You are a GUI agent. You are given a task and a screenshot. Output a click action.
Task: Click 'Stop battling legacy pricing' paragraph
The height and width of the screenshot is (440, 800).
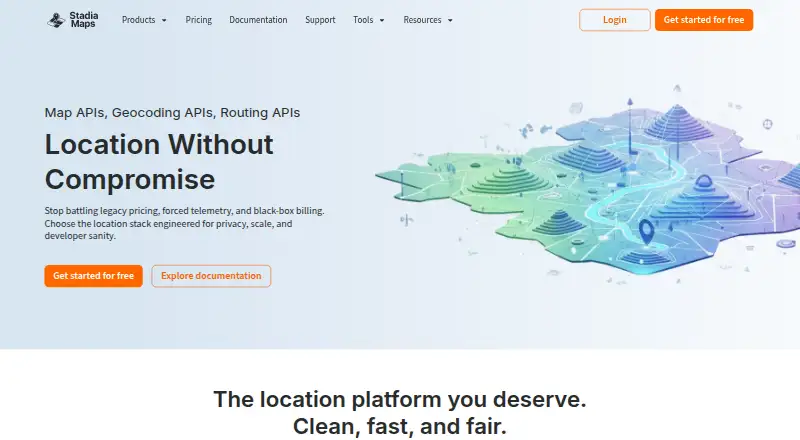[x=185, y=223]
